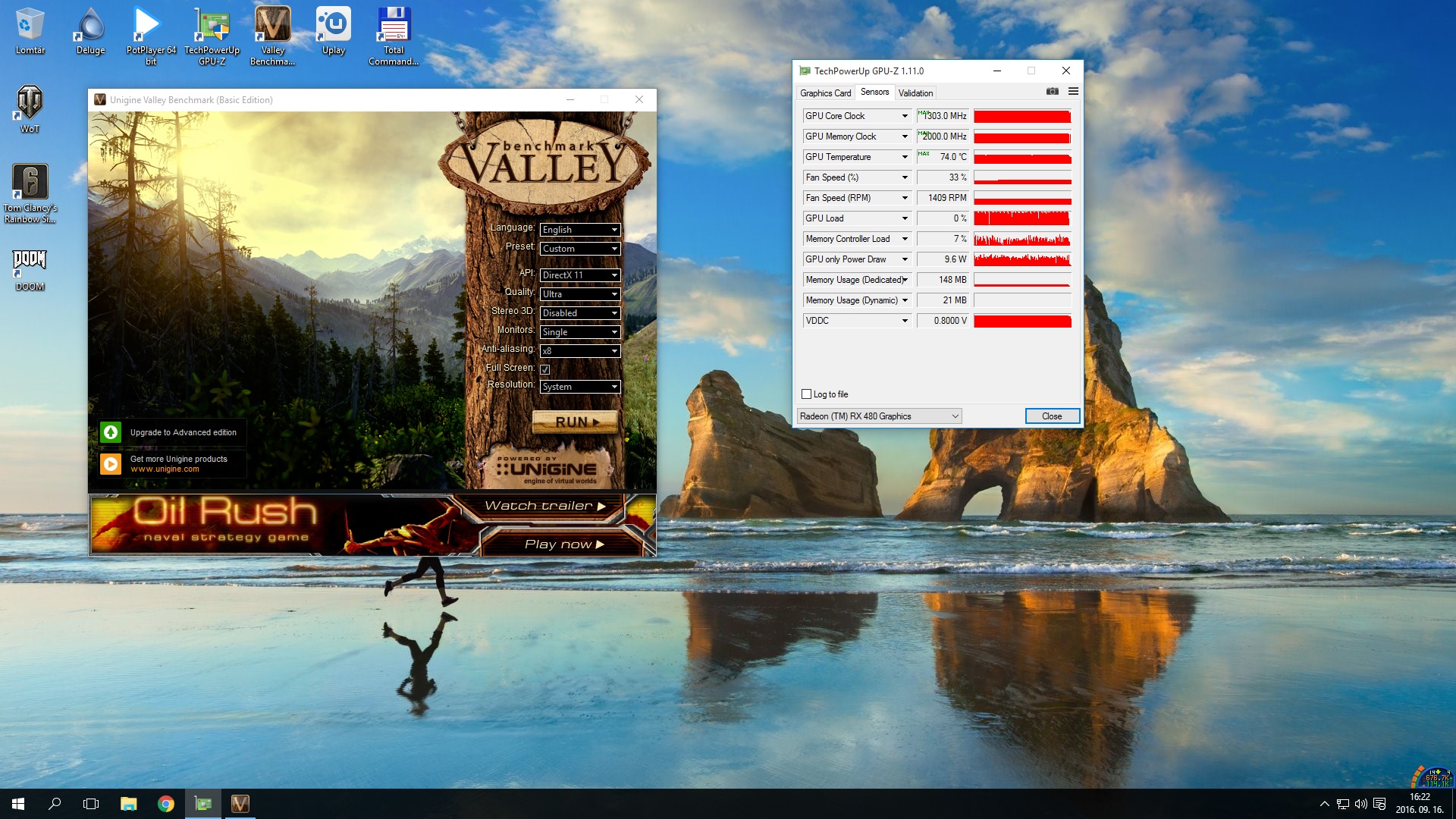
Task: Click Upgrade to Advanced edition link
Action: pyautogui.click(x=183, y=432)
